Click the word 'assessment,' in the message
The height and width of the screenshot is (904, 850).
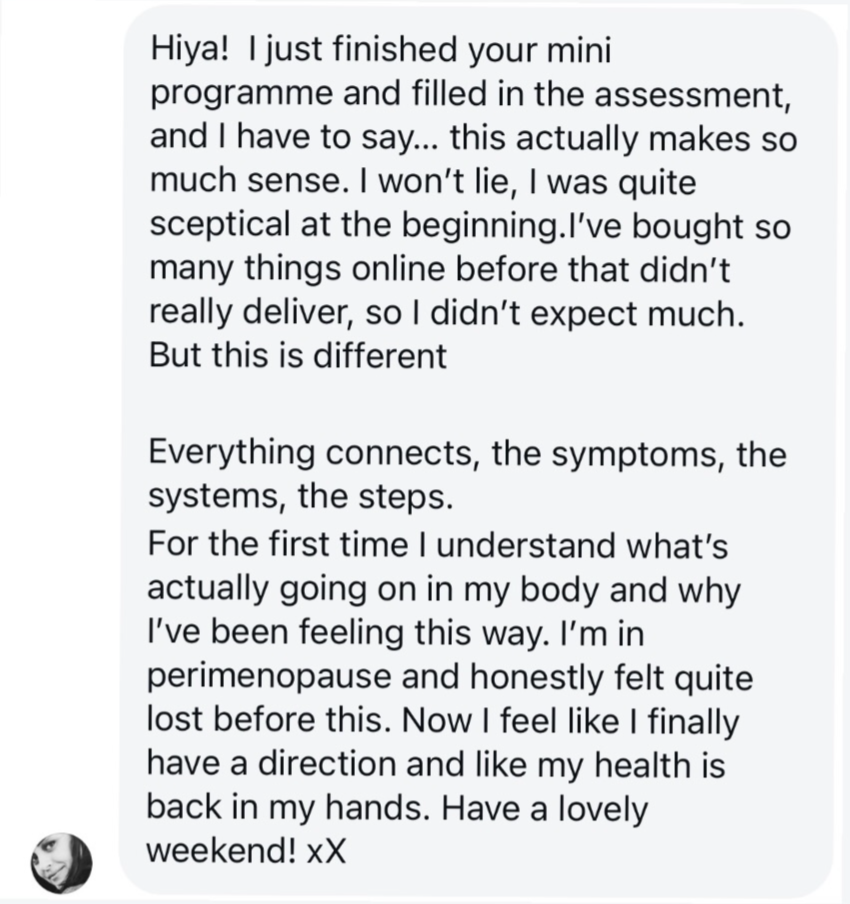point(692,94)
